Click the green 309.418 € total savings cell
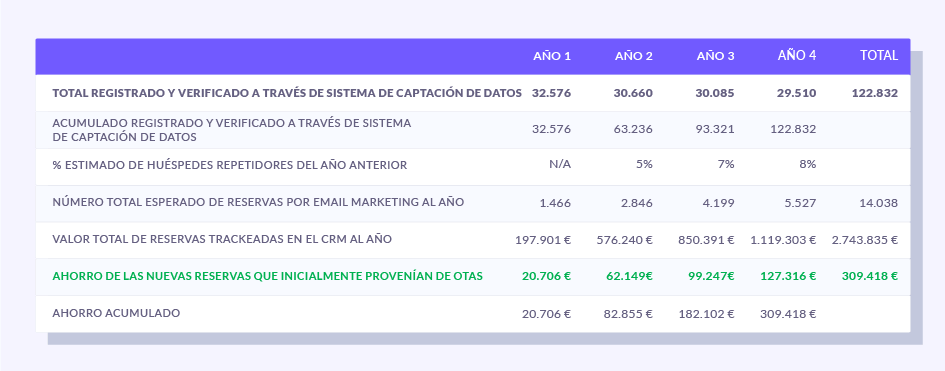The image size is (945, 371). tap(870, 276)
